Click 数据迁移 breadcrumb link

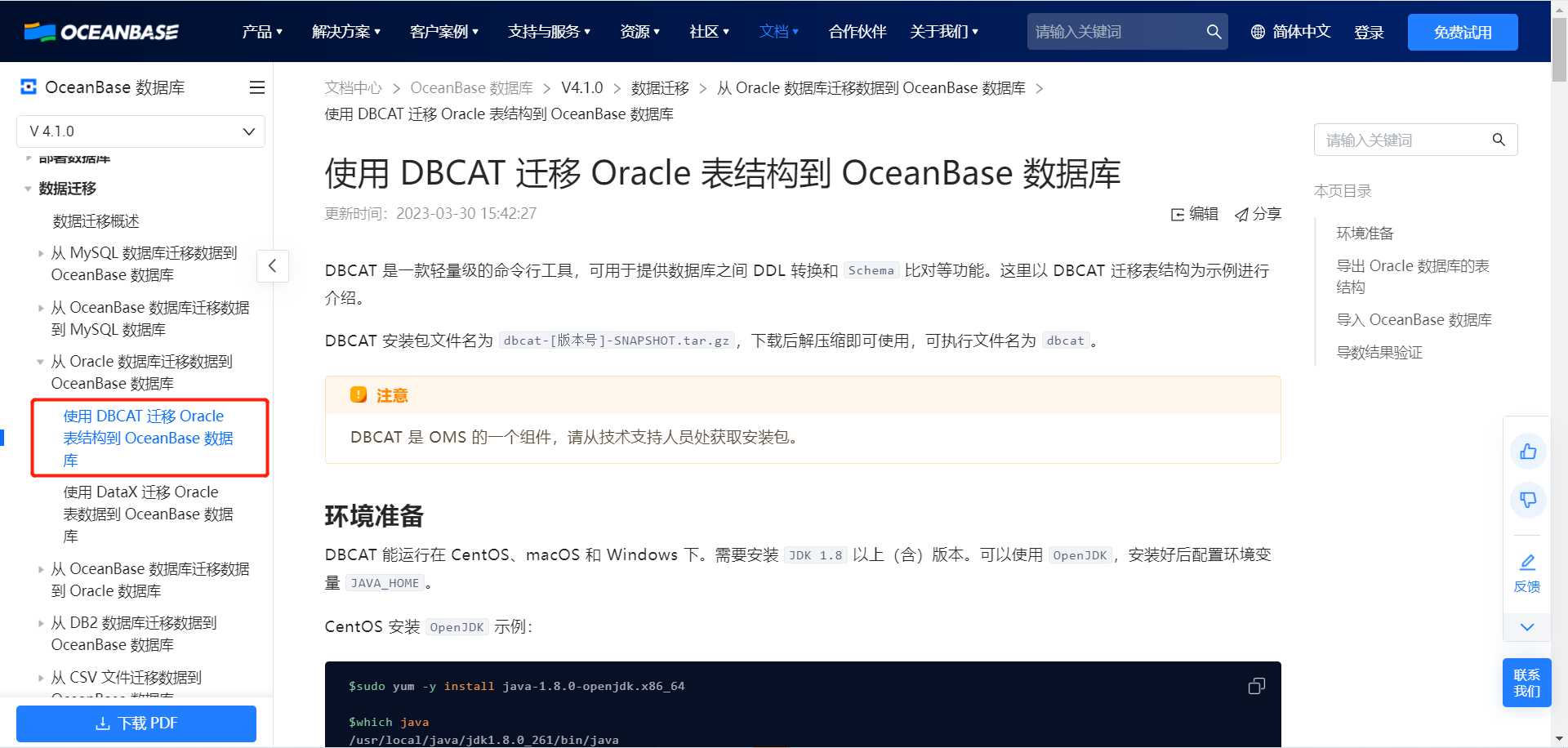[x=660, y=88]
